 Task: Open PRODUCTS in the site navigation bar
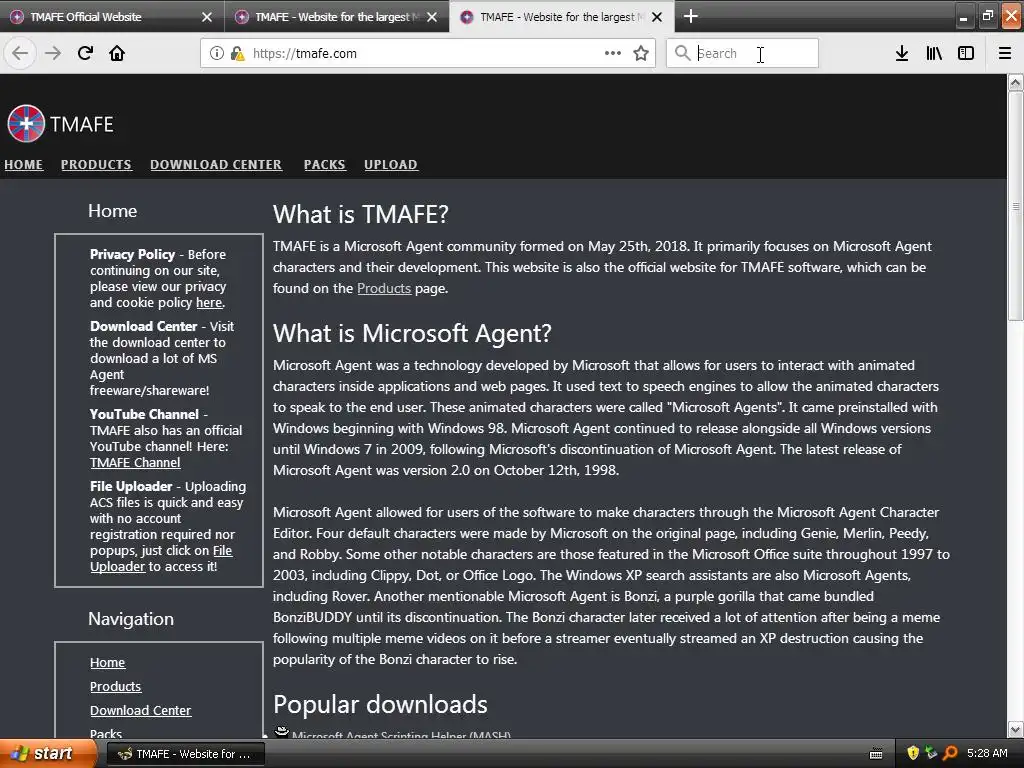click(x=96, y=165)
